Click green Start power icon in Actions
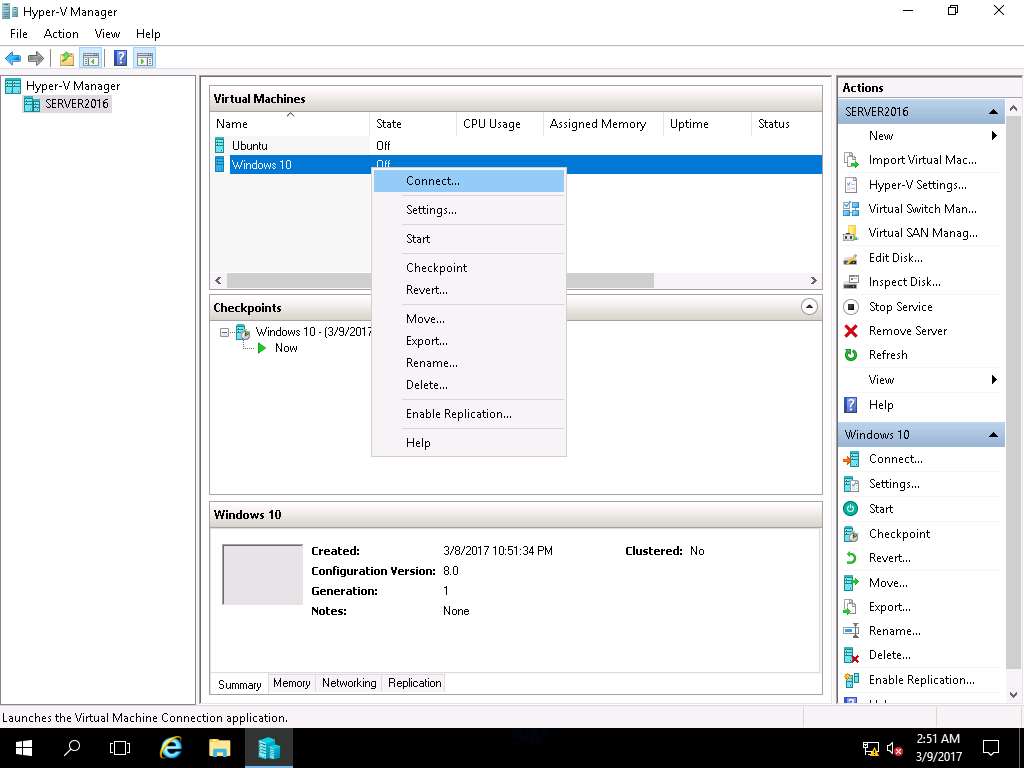This screenshot has width=1024, height=768. [x=851, y=509]
